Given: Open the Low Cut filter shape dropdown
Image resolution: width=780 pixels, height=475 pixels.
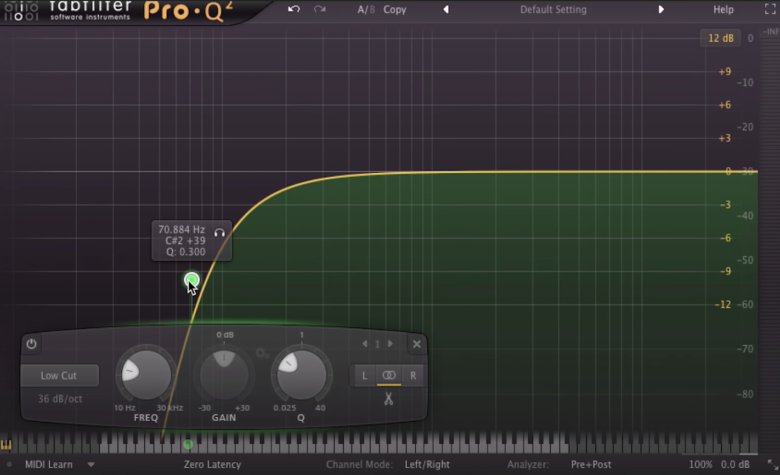Looking at the screenshot, I should (x=59, y=376).
